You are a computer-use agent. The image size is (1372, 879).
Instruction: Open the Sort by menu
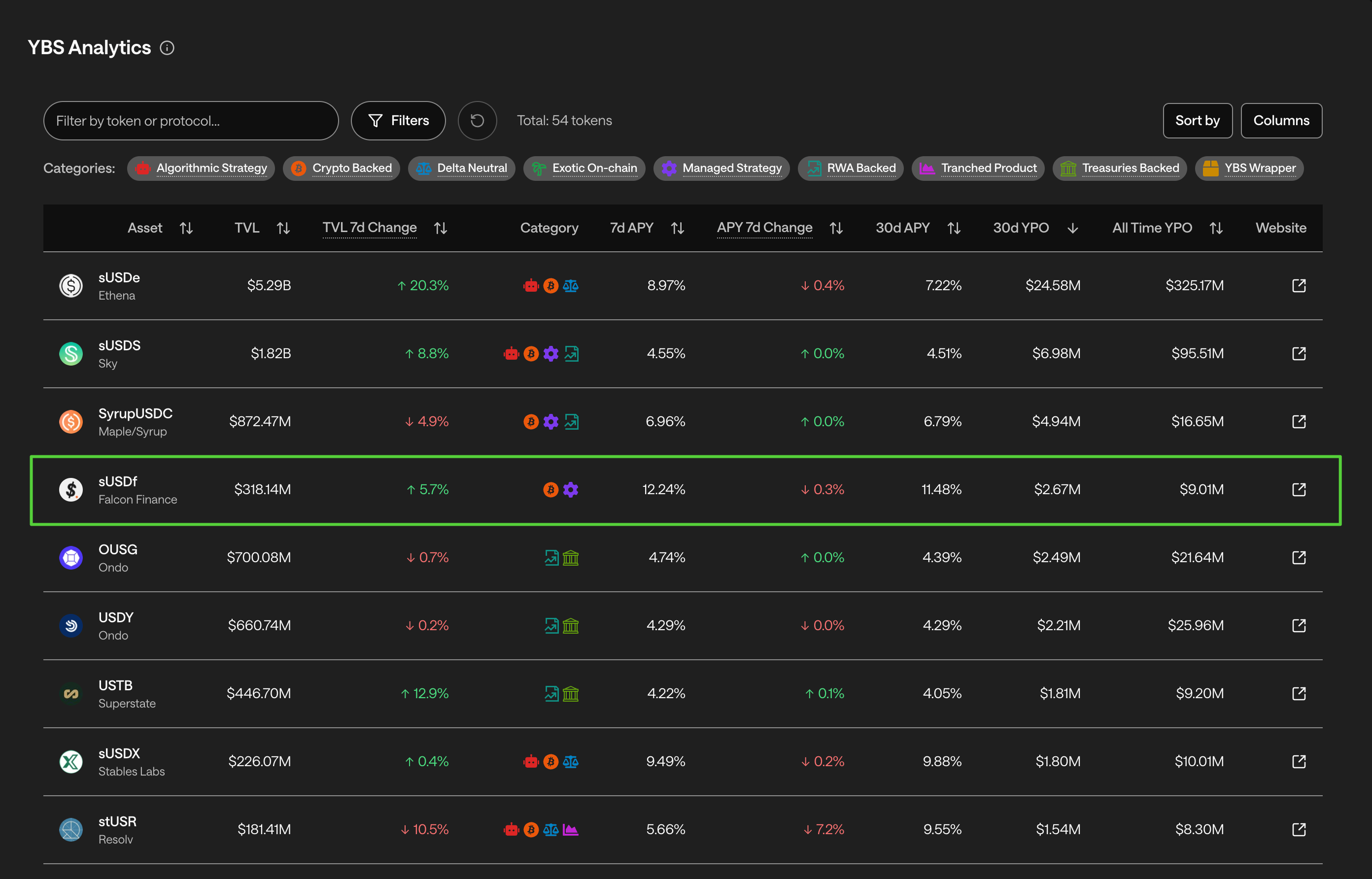(x=1198, y=120)
